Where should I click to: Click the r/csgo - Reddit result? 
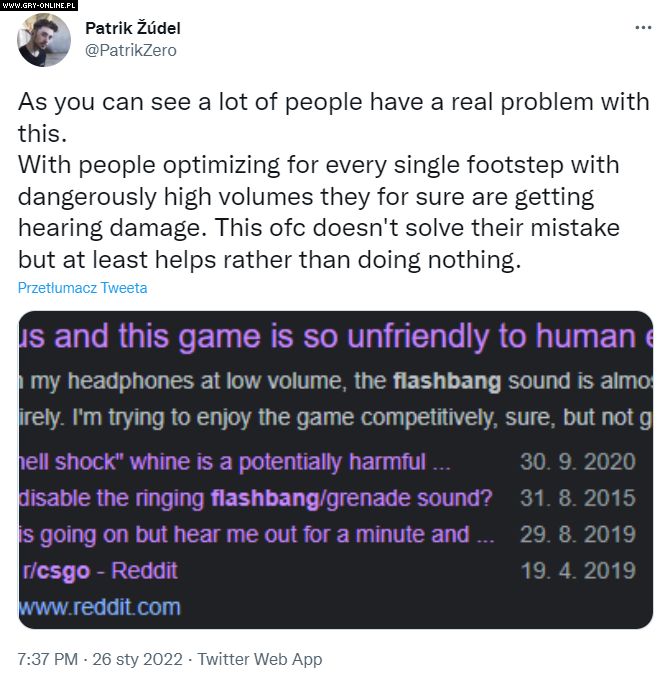(99, 570)
